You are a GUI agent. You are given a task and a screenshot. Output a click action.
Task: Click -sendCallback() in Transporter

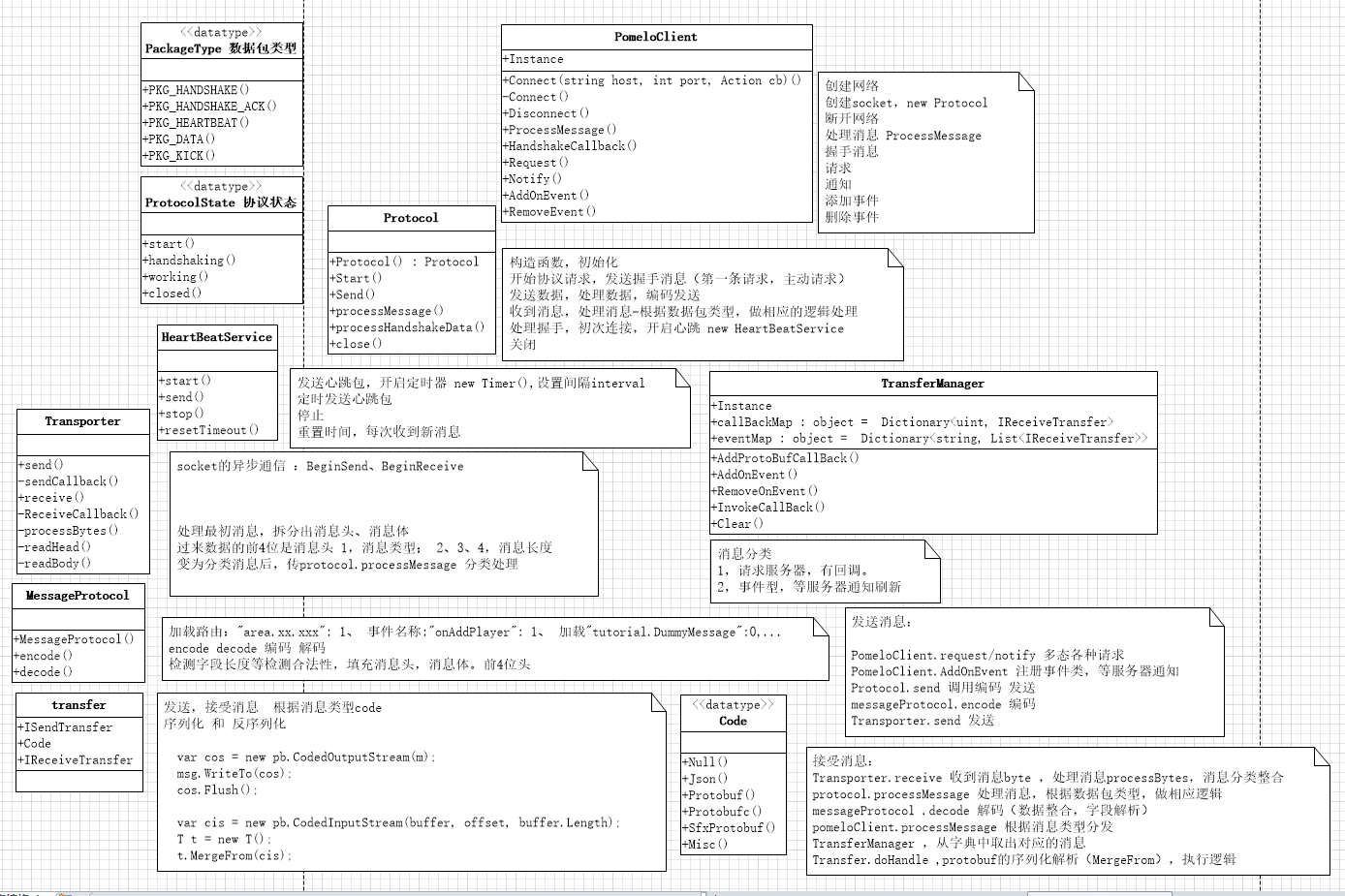pyautogui.click(x=69, y=481)
